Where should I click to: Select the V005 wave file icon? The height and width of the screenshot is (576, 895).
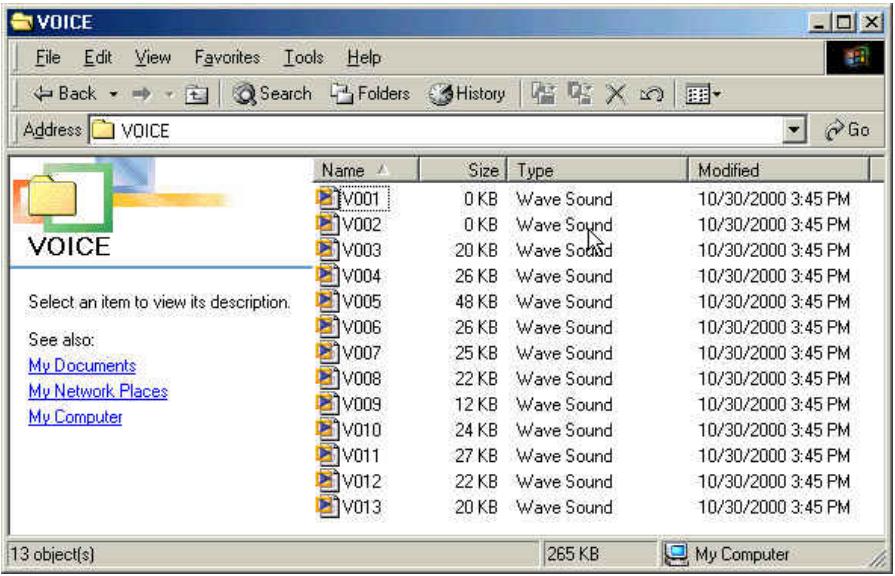pyautogui.click(x=326, y=301)
